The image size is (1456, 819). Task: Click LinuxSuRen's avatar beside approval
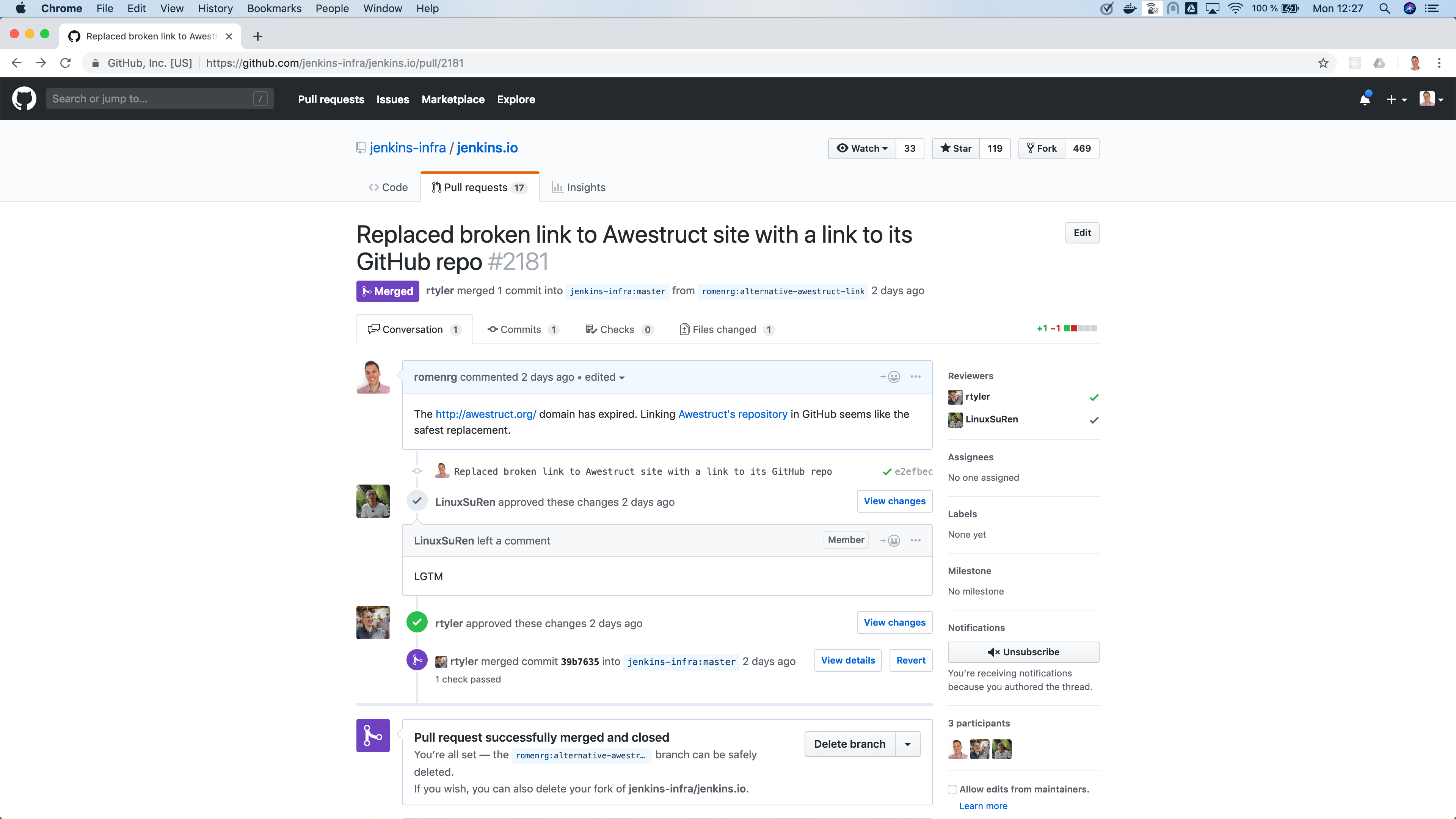pyautogui.click(x=373, y=501)
